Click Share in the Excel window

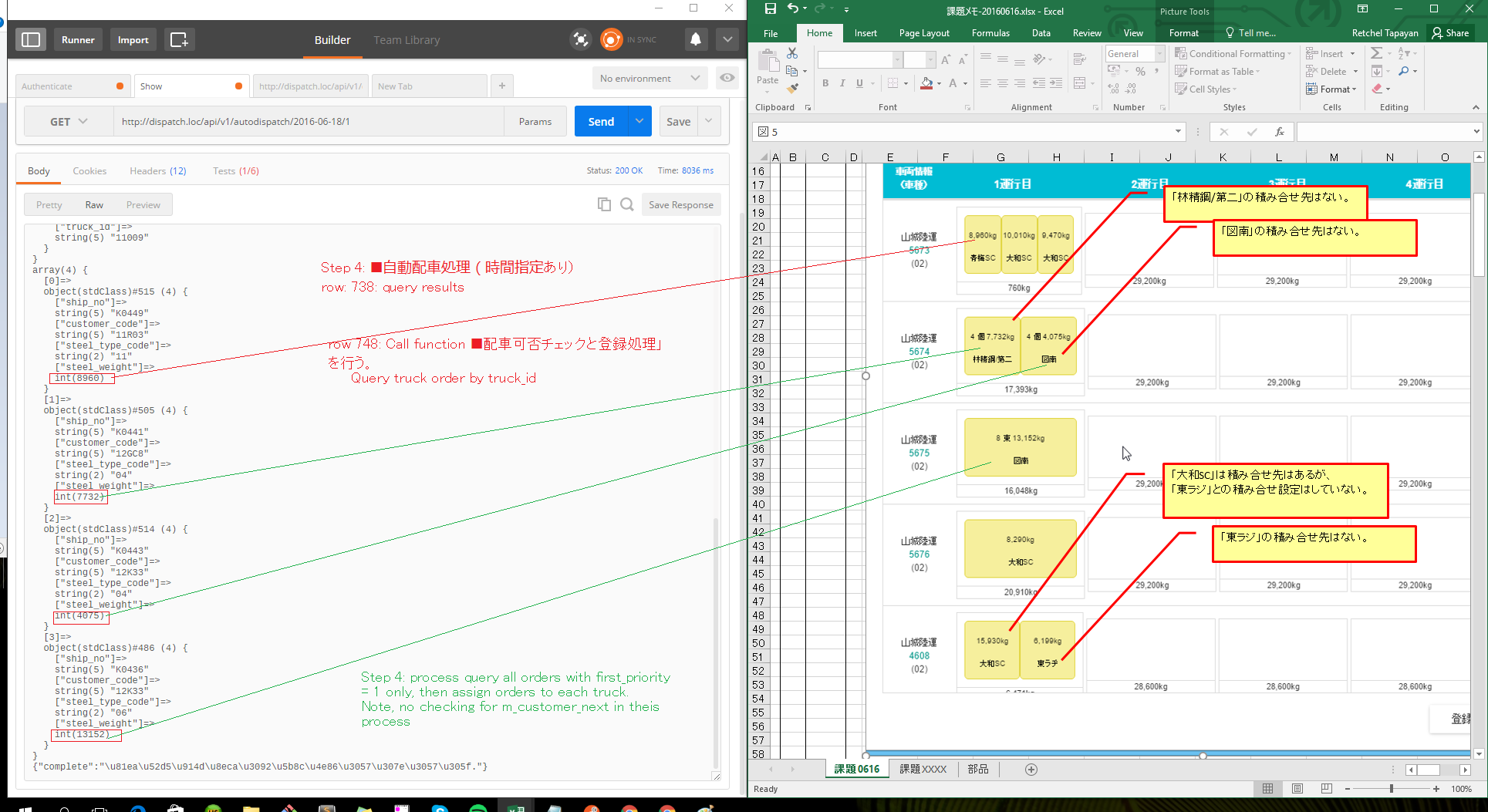1450,32
